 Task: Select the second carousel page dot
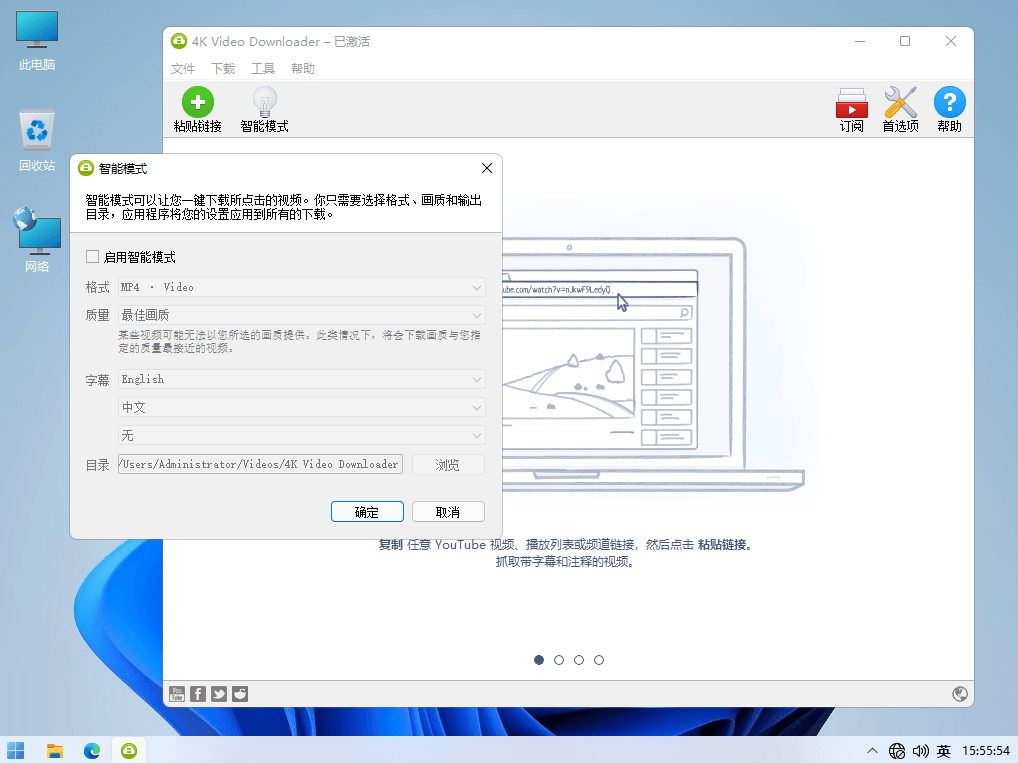(559, 660)
